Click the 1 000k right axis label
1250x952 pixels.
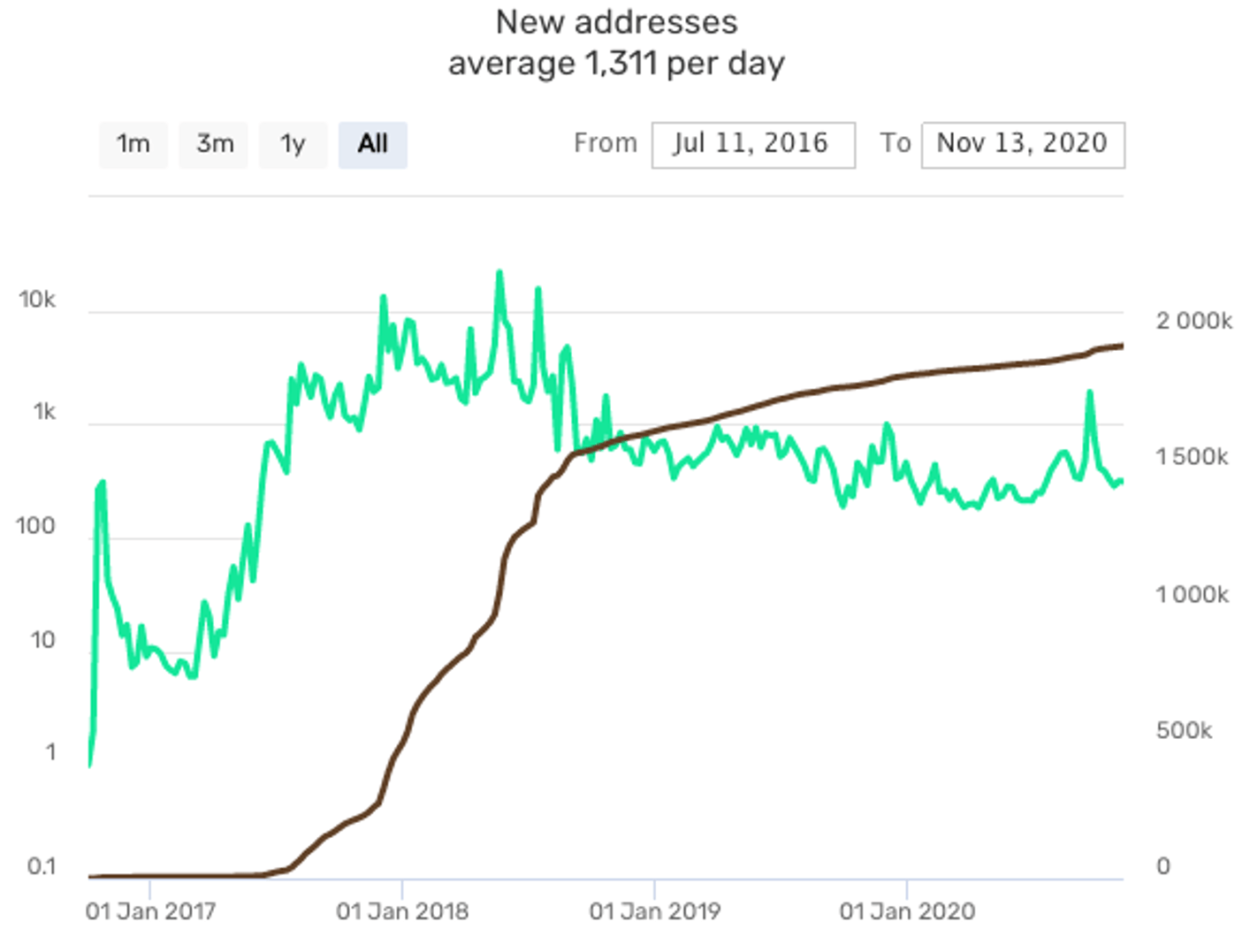tap(1192, 595)
